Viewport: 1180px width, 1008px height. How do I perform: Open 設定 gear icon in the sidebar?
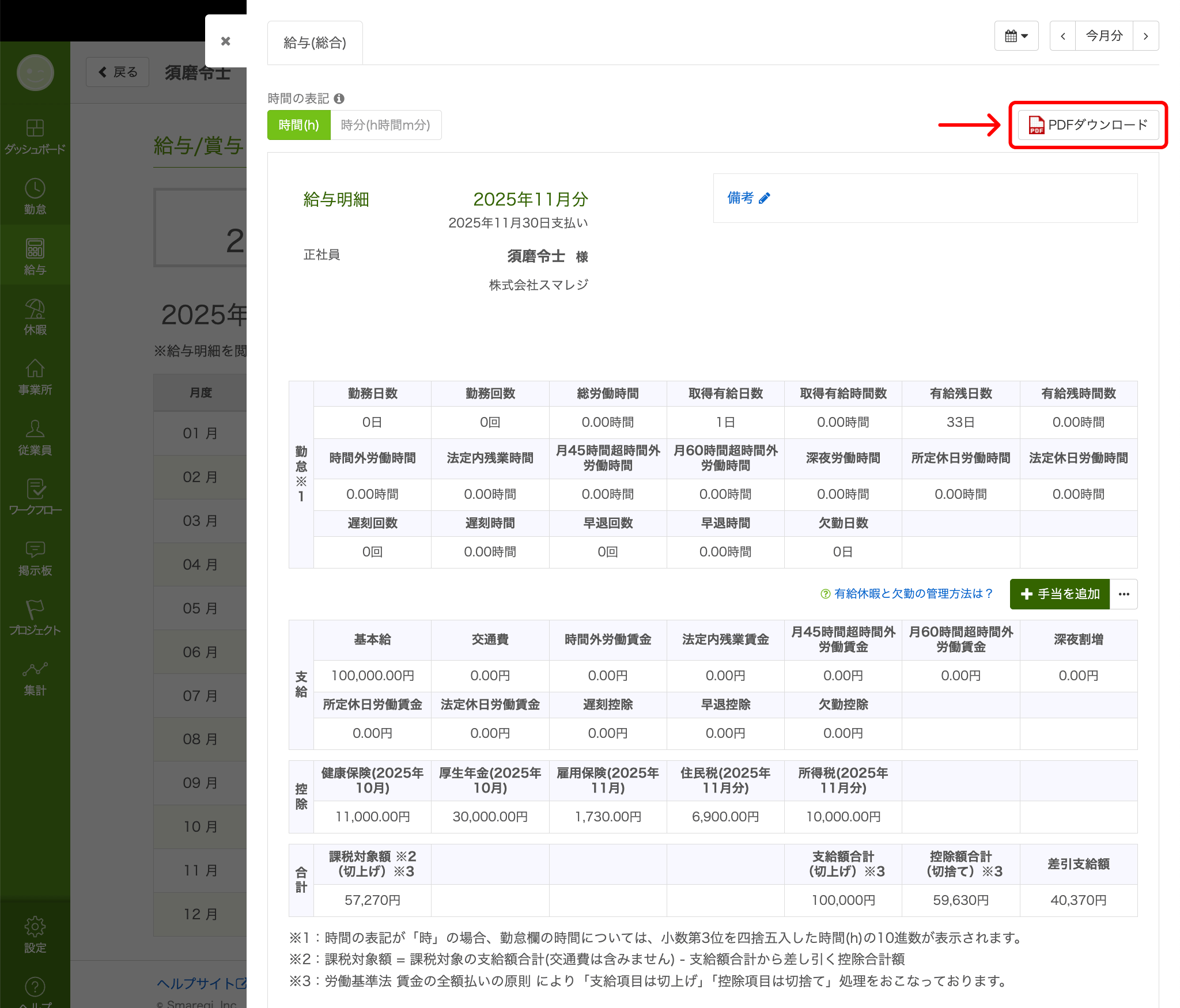[x=35, y=934]
